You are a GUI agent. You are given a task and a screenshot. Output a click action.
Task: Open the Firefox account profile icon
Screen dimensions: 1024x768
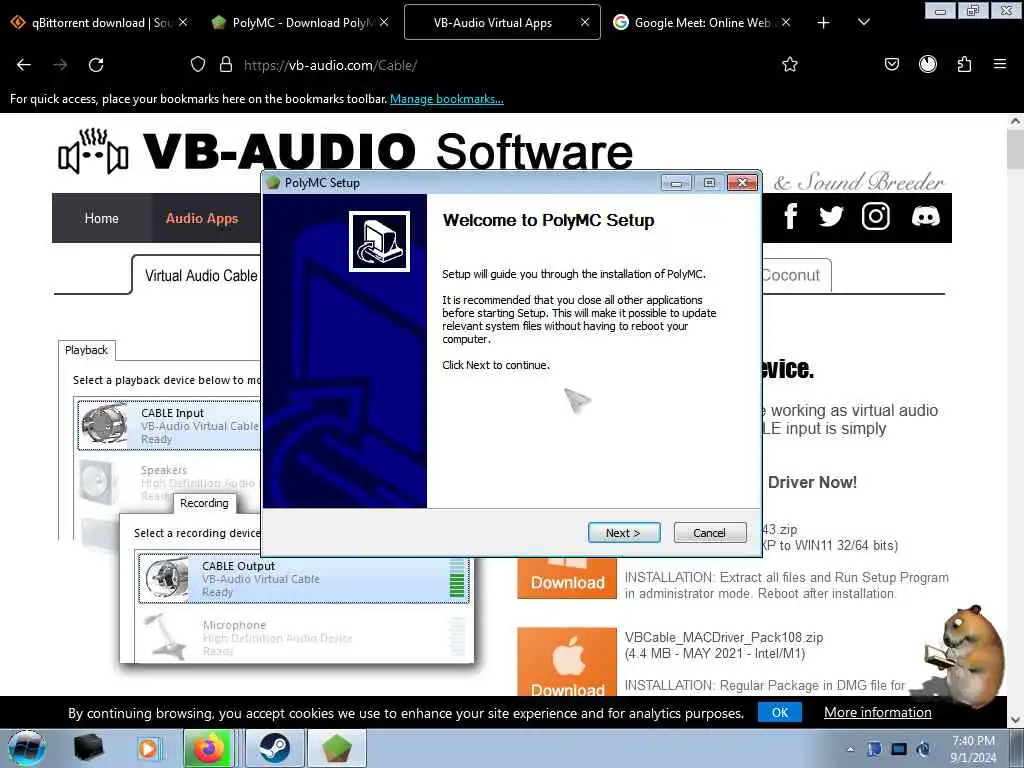(927, 64)
